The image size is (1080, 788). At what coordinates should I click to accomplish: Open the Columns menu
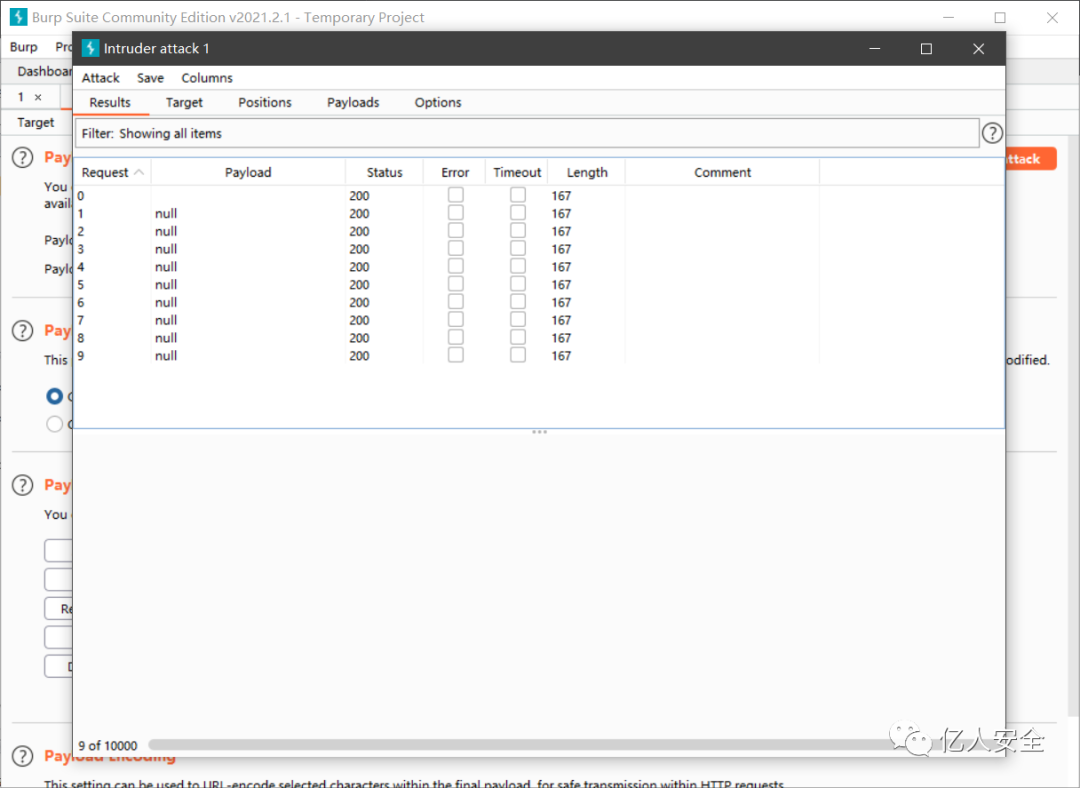pos(207,78)
